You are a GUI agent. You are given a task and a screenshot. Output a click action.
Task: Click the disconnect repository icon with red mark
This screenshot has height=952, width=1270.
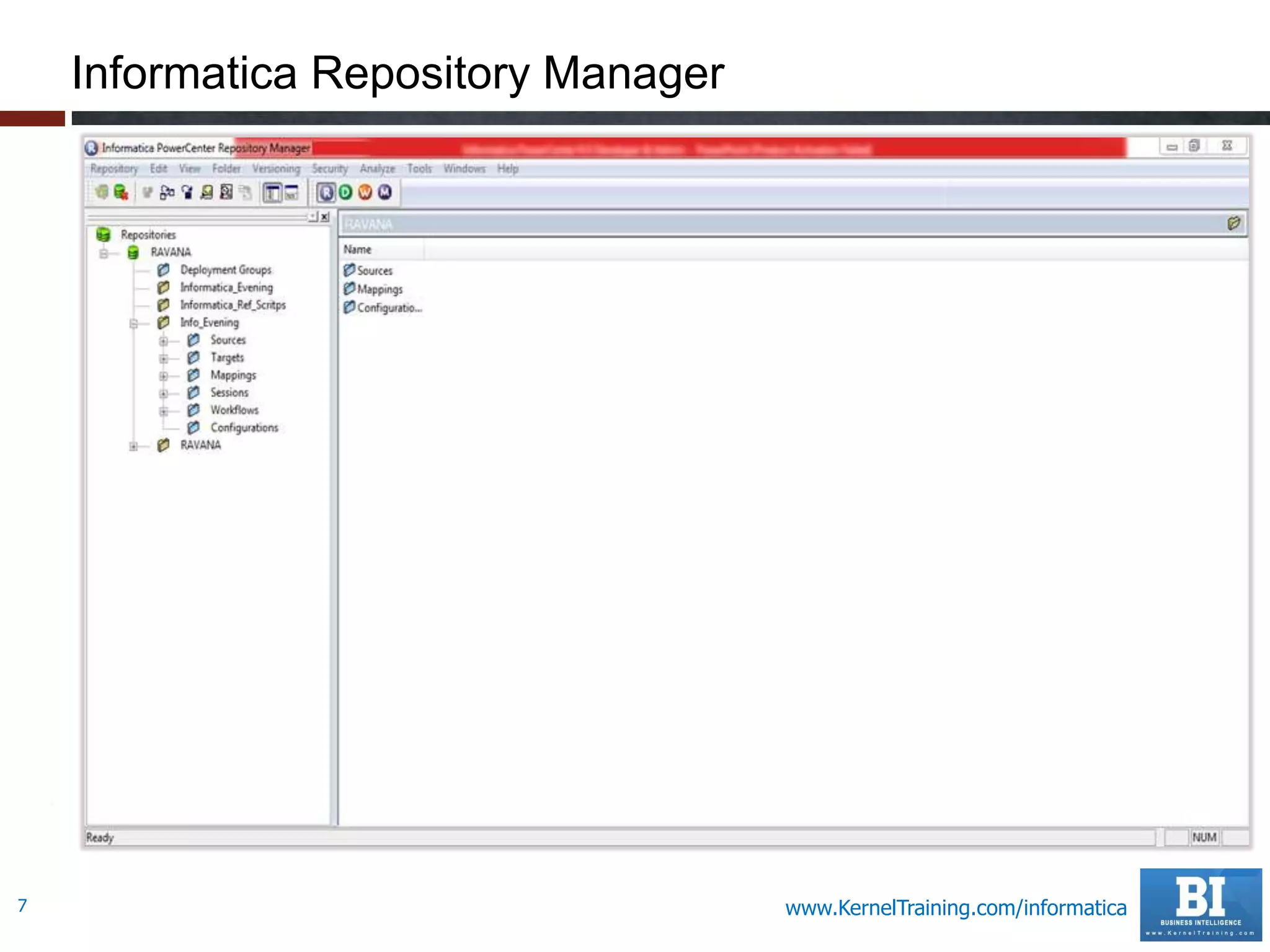pyautogui.click(x=122, y=193)
